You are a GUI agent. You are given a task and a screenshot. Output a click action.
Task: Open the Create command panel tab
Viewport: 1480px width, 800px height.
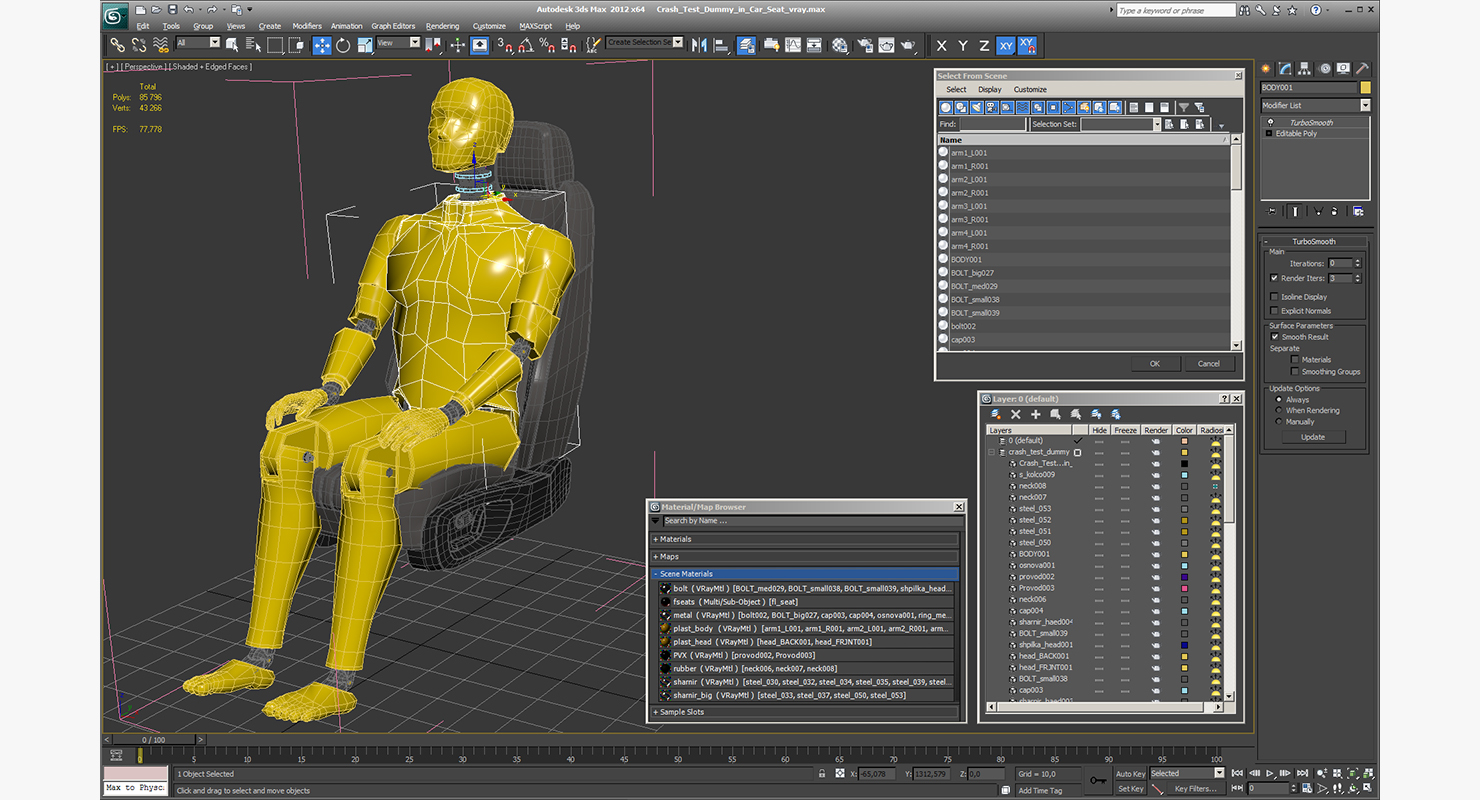click(1266, 69)
